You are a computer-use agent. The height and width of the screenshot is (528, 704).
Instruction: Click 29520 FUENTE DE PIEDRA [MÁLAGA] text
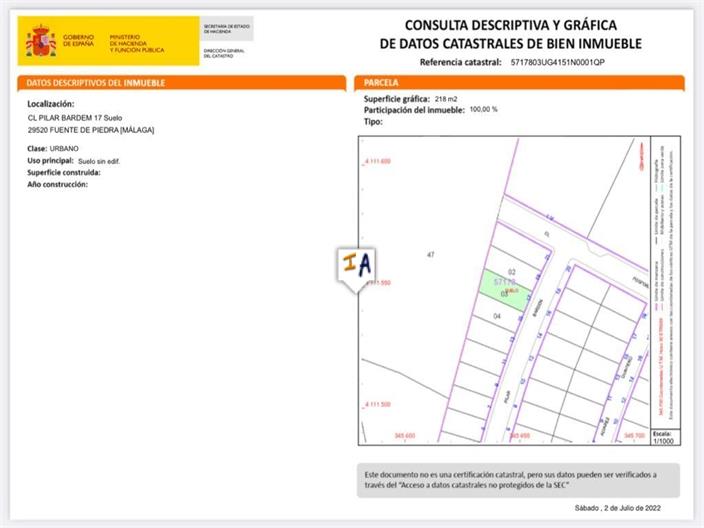coord(91,130)
